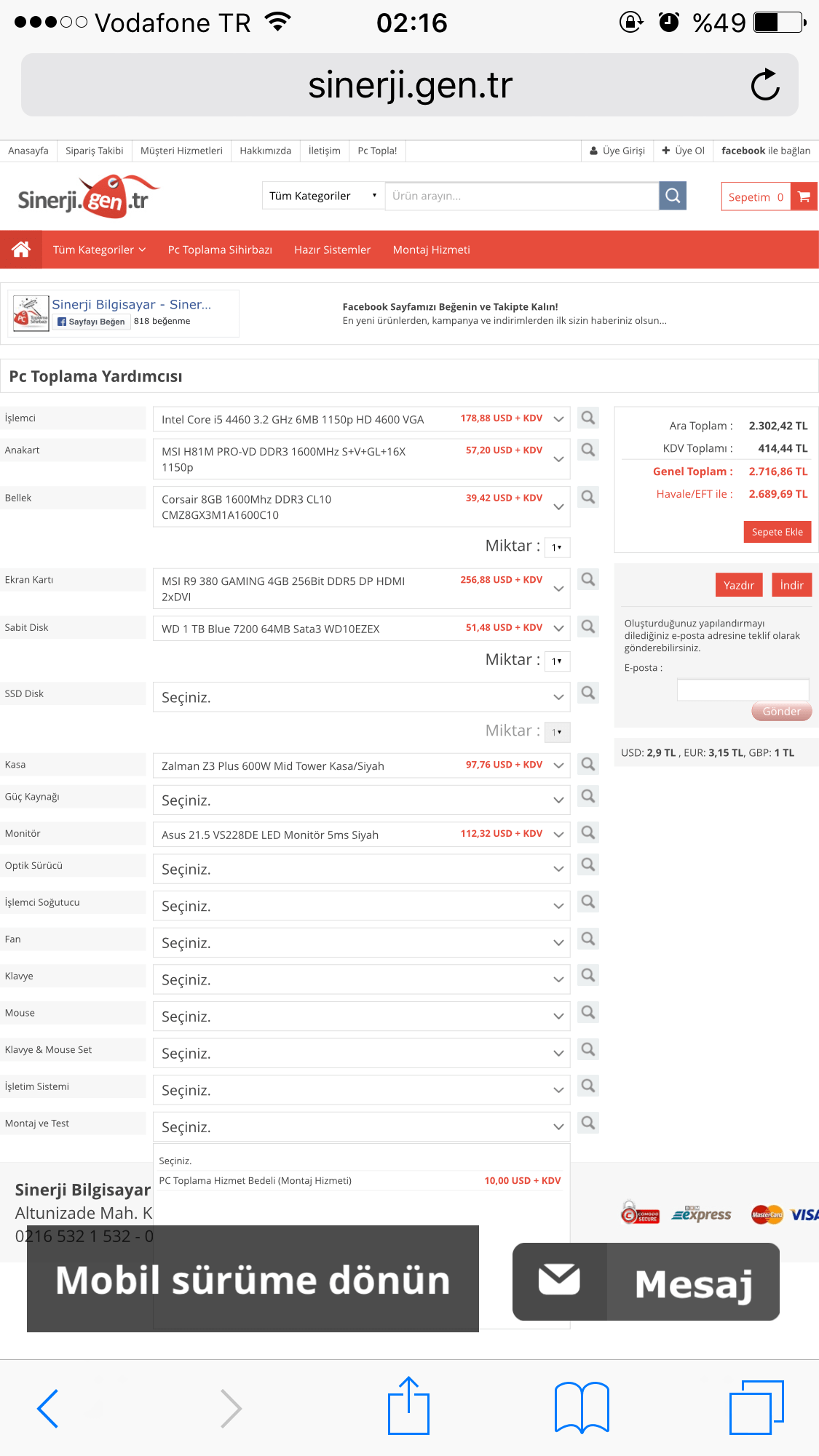Click the red home icon in navbar
The width and height of the screenshot is (819, 1456).
click(x=21, y=250)
